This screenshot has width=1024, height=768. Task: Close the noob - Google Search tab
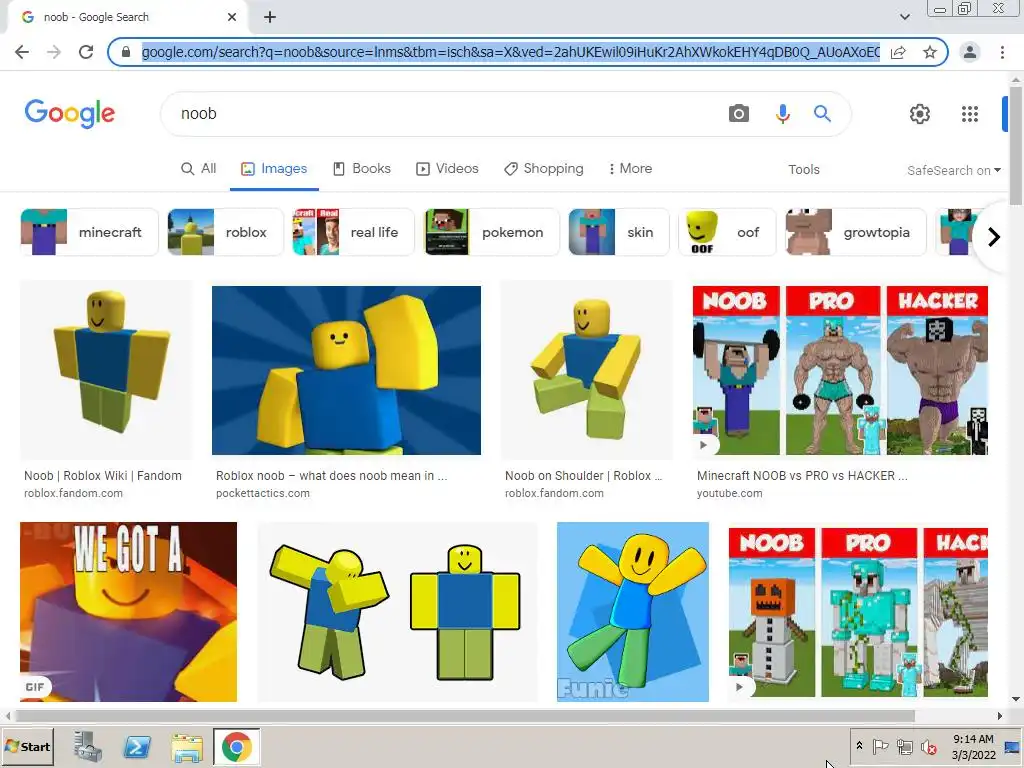(232, 17)
